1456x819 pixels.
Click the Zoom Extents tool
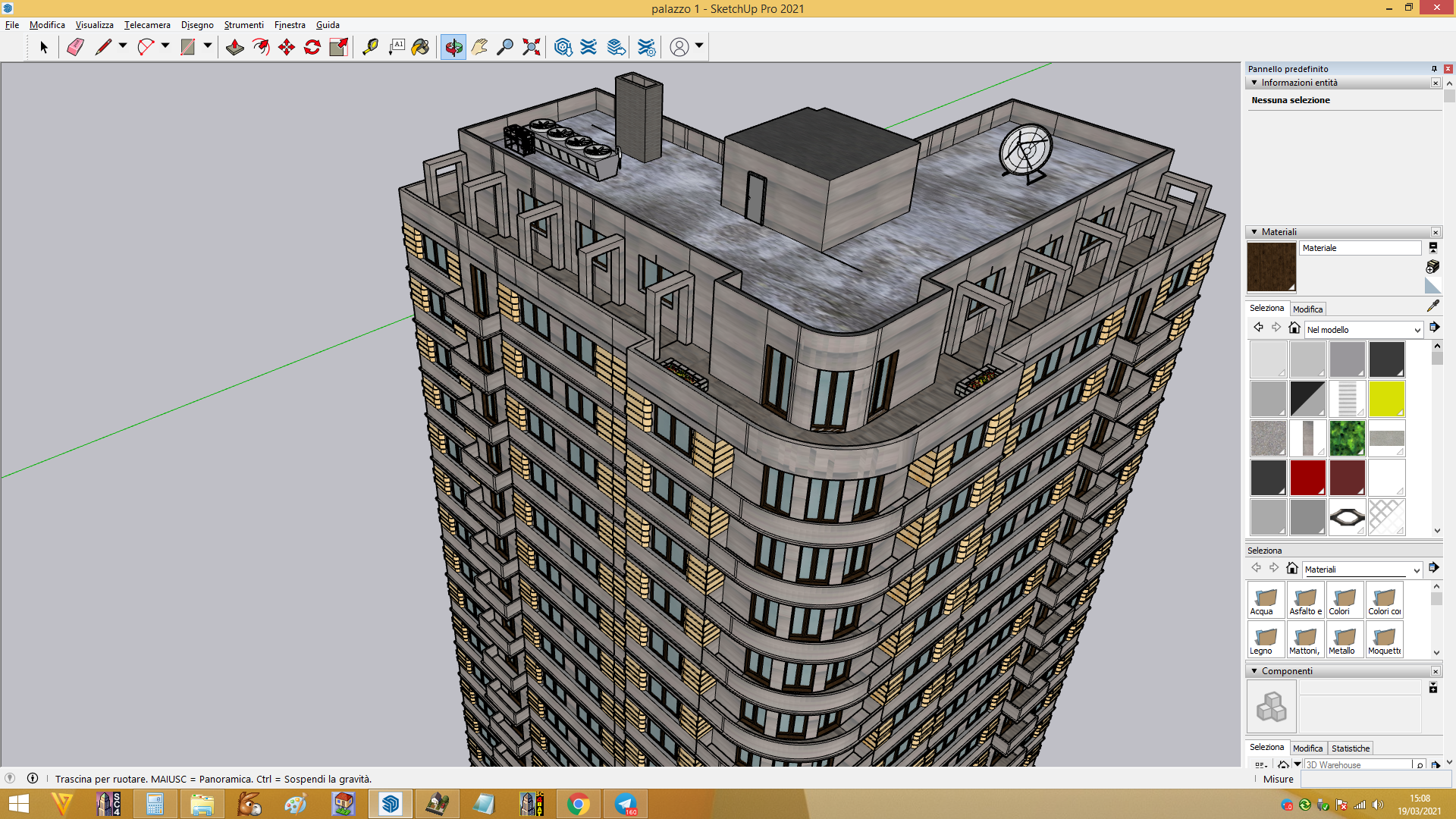coord(532,47)
